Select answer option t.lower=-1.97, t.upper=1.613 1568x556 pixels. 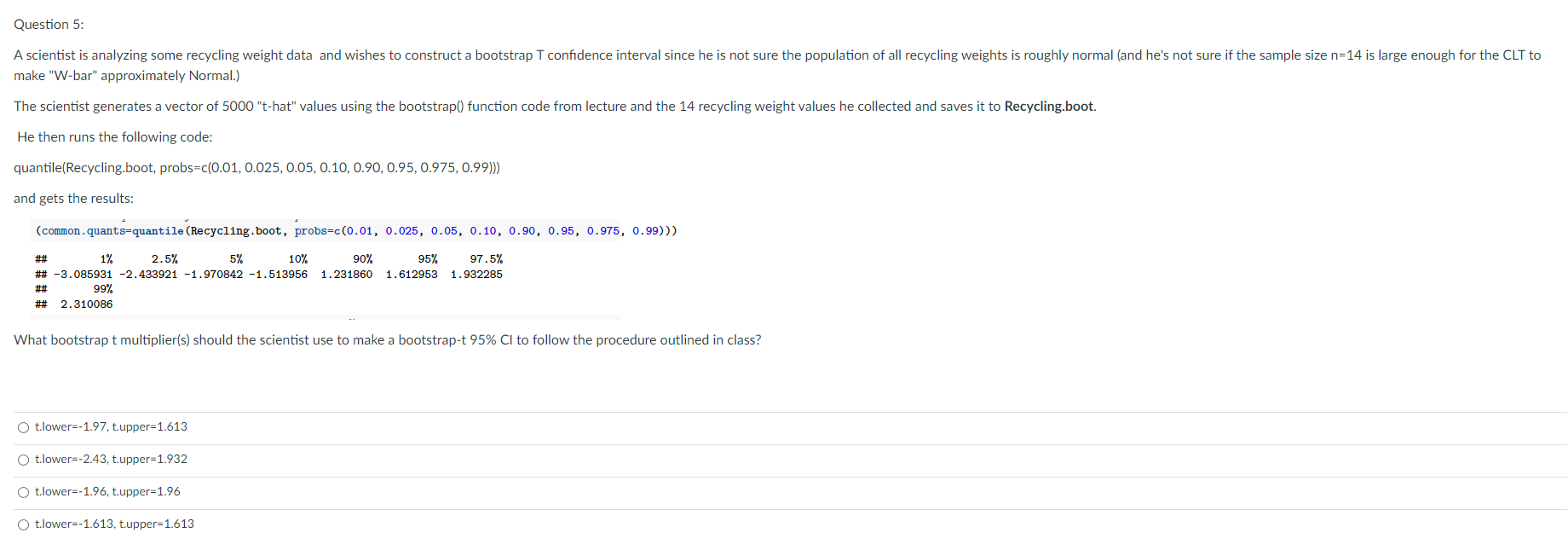pos(111,426)
